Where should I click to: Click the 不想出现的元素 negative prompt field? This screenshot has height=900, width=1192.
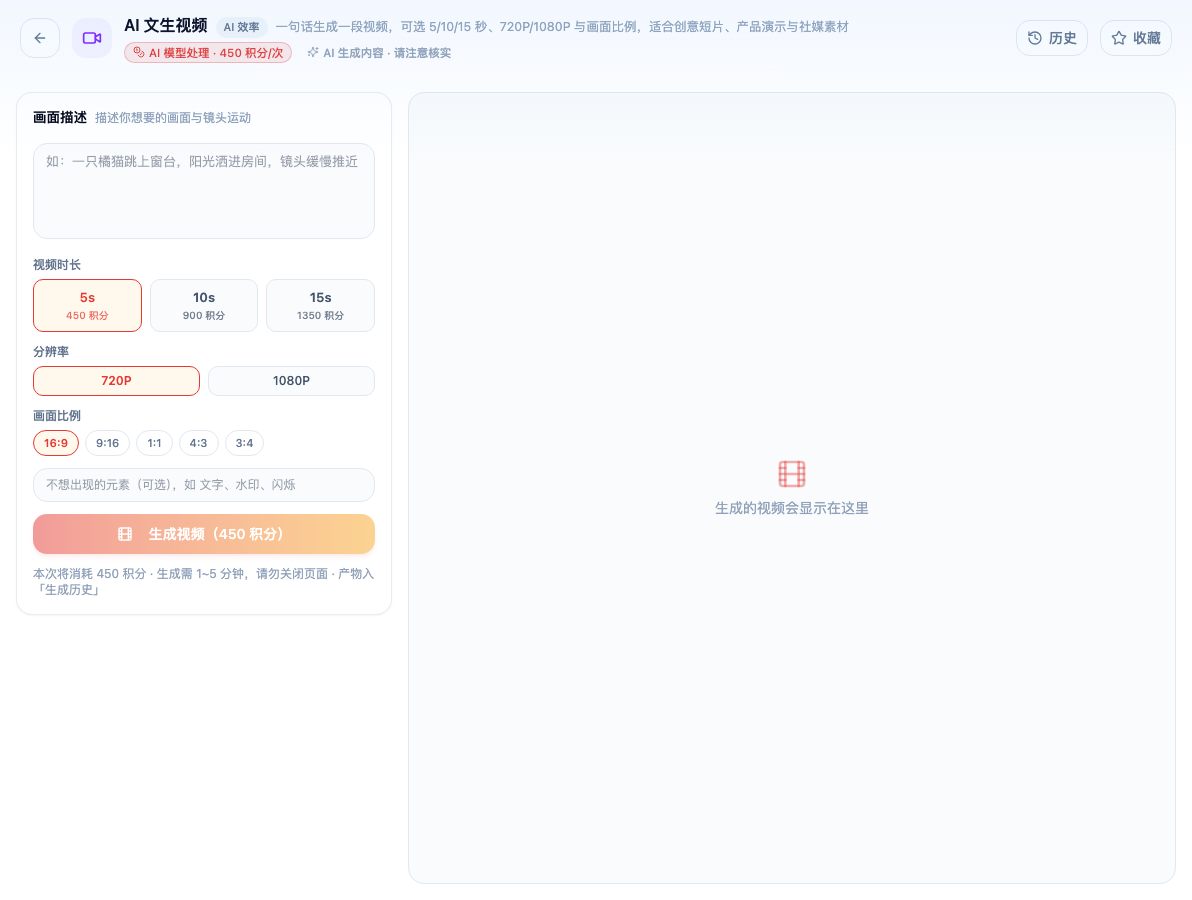pyautogui.click(x=204, y=485)
